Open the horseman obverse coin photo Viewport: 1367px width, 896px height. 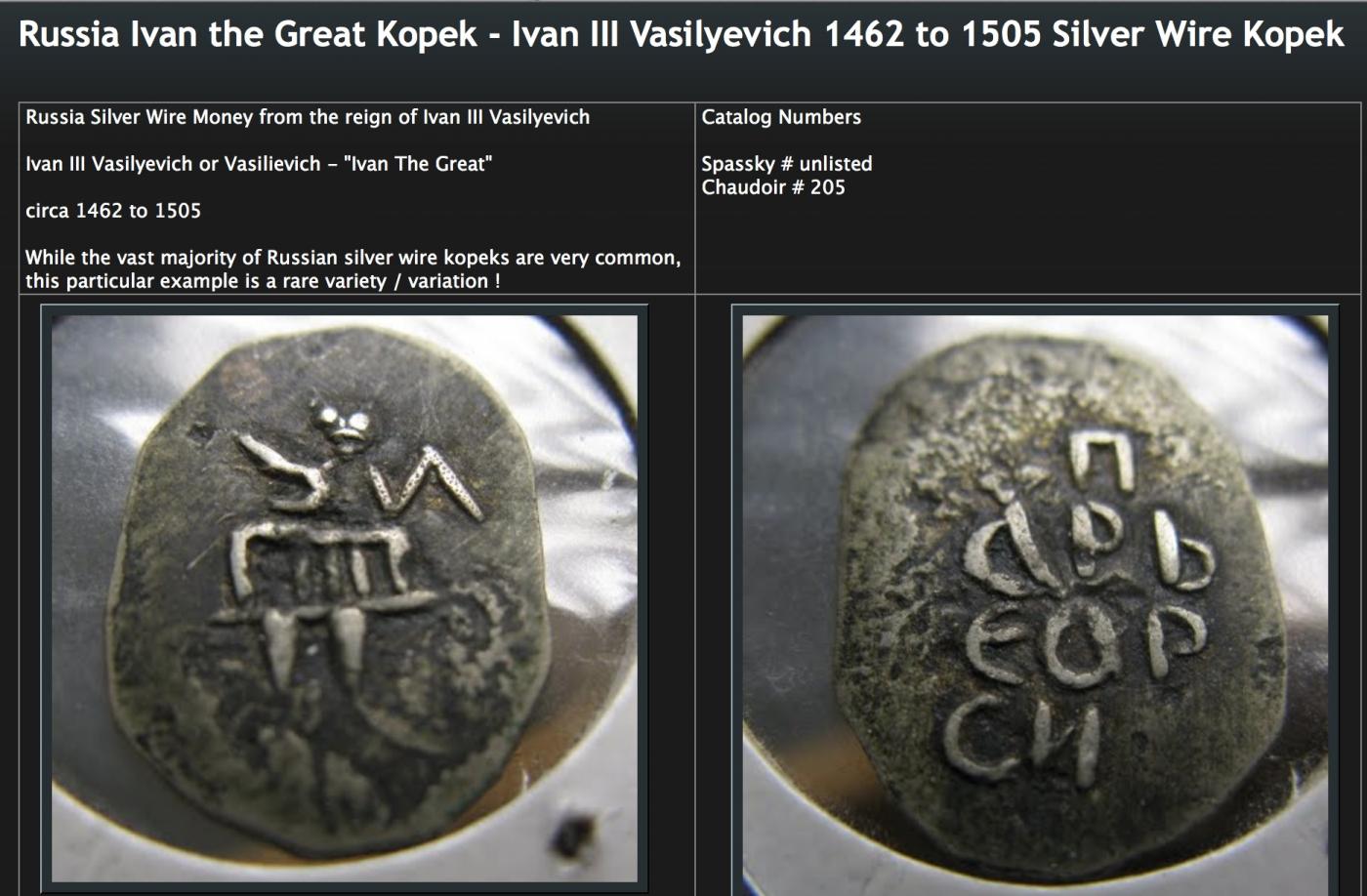(x=344, y=599)
